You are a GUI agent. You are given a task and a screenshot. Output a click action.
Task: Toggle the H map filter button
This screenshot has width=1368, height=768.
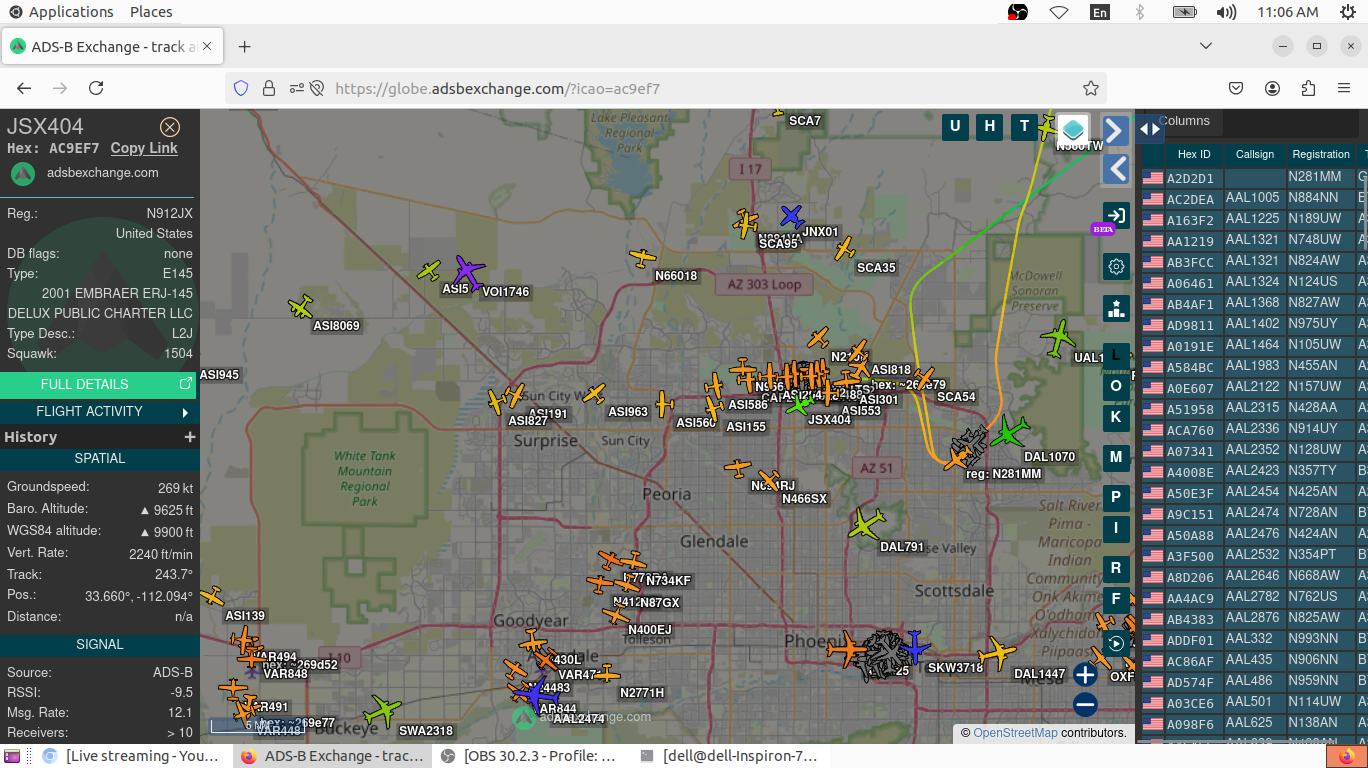989,126
